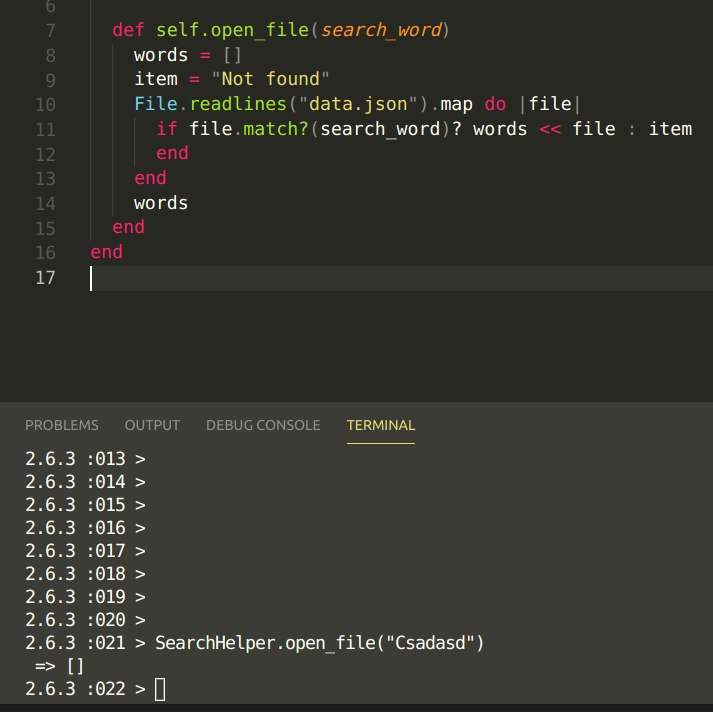Click the 'def' keyword on line 7
The image size is (713, 712).
pyautogui.click(x=128, y=30)
